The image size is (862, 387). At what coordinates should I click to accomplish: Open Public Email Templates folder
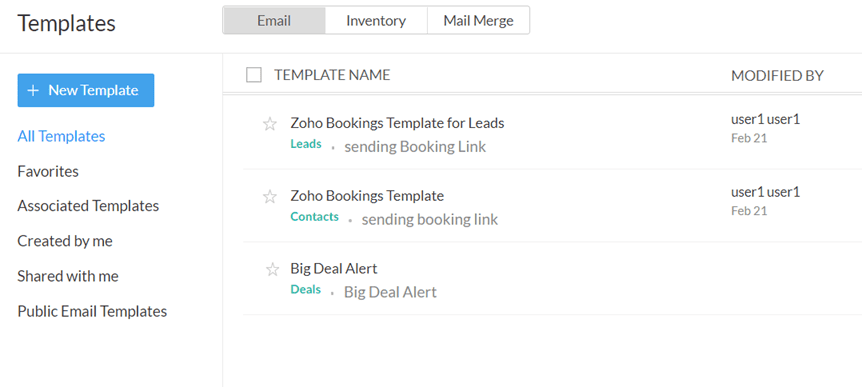(92, 311)
